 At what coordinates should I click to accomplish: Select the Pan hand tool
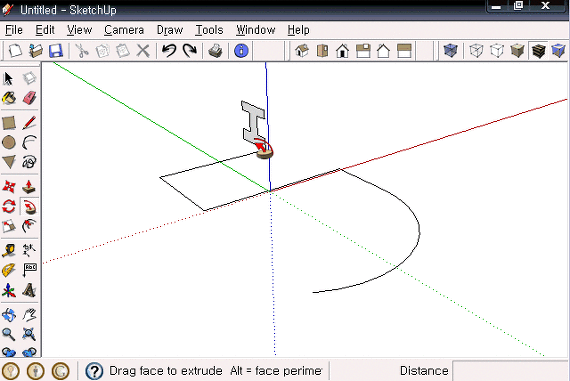(x=29, y=315)
